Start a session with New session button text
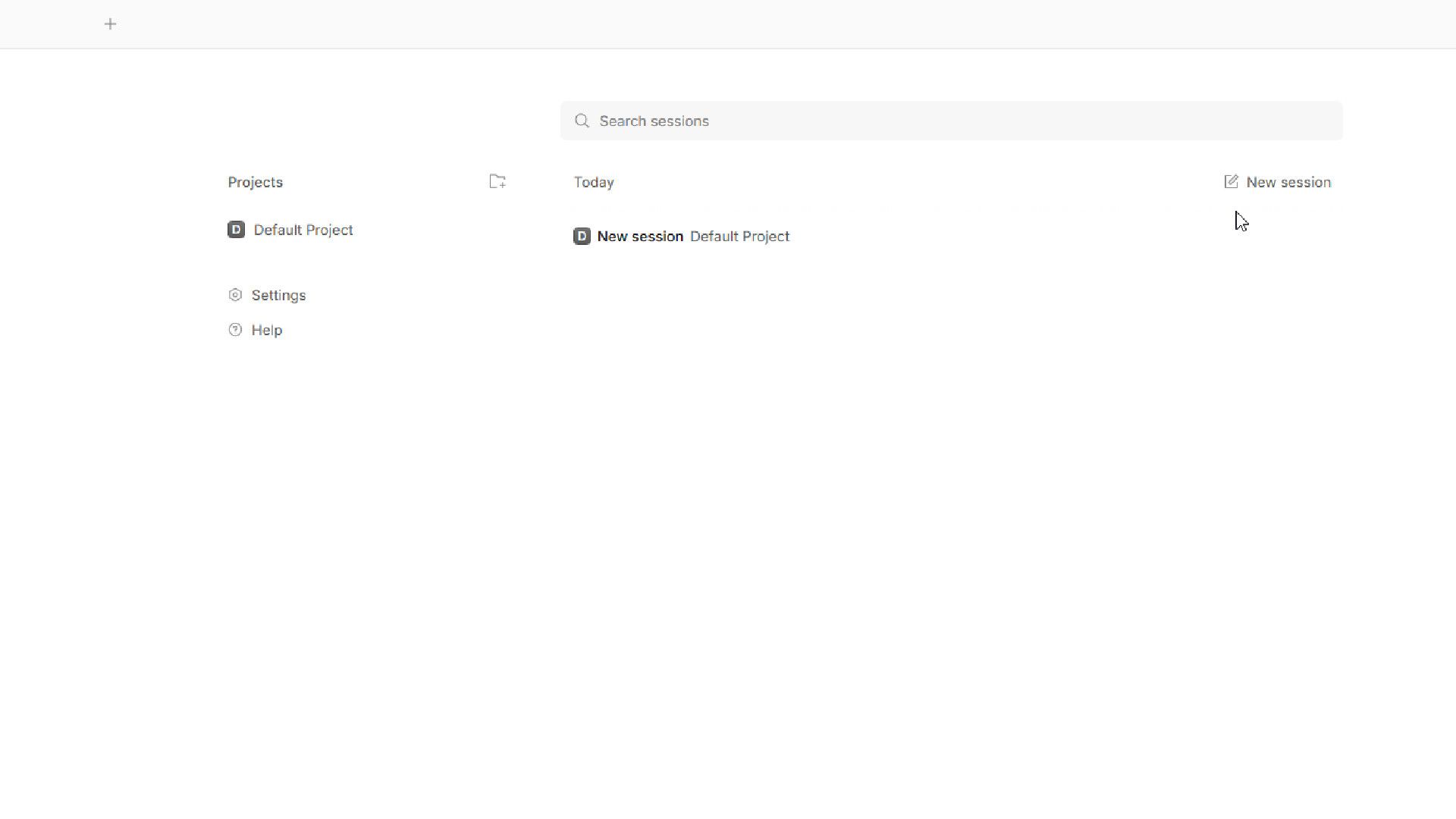The width and height of the screenshot is (1456, 819). point(1288,182)
